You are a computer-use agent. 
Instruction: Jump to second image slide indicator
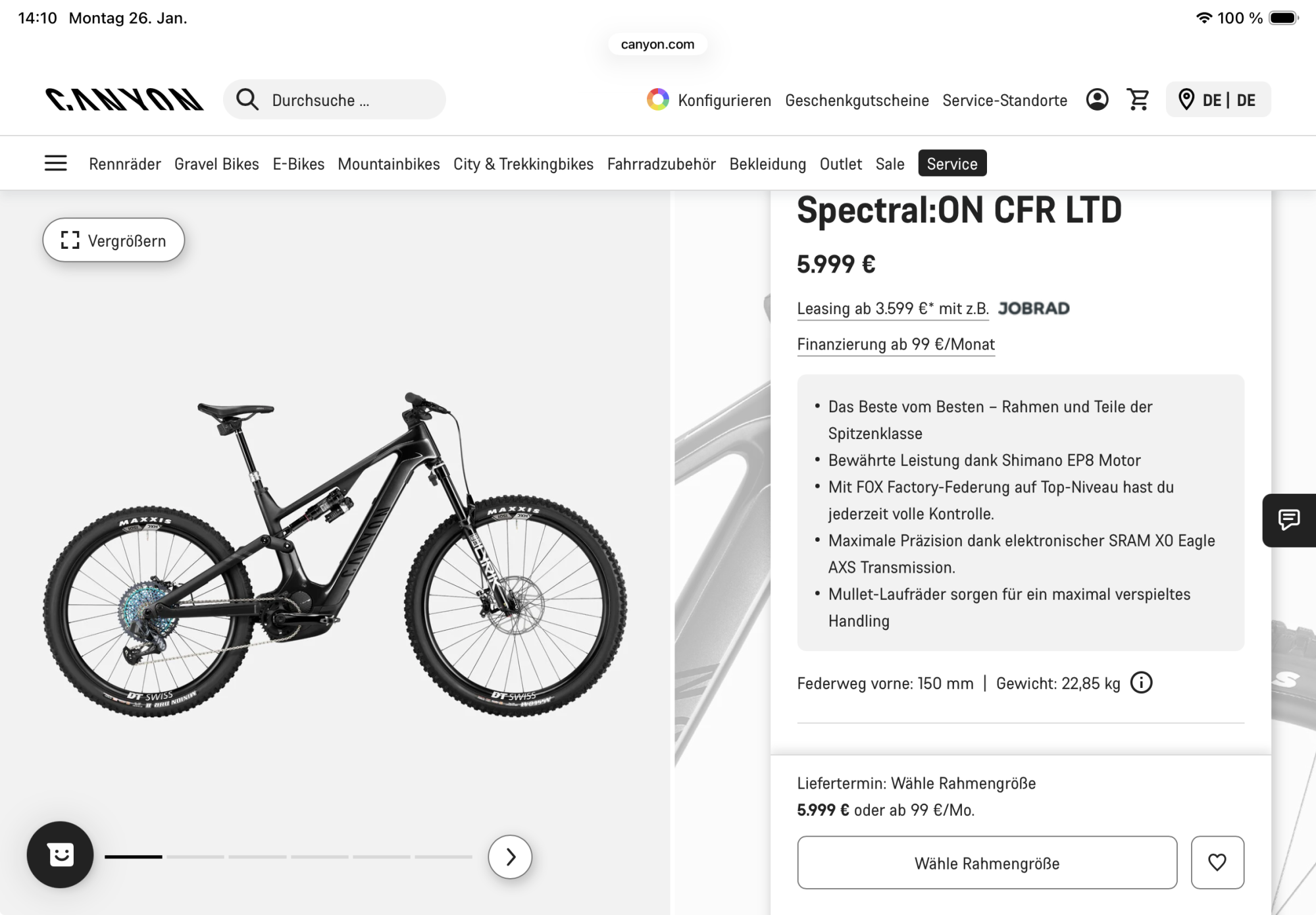(195, 856)
